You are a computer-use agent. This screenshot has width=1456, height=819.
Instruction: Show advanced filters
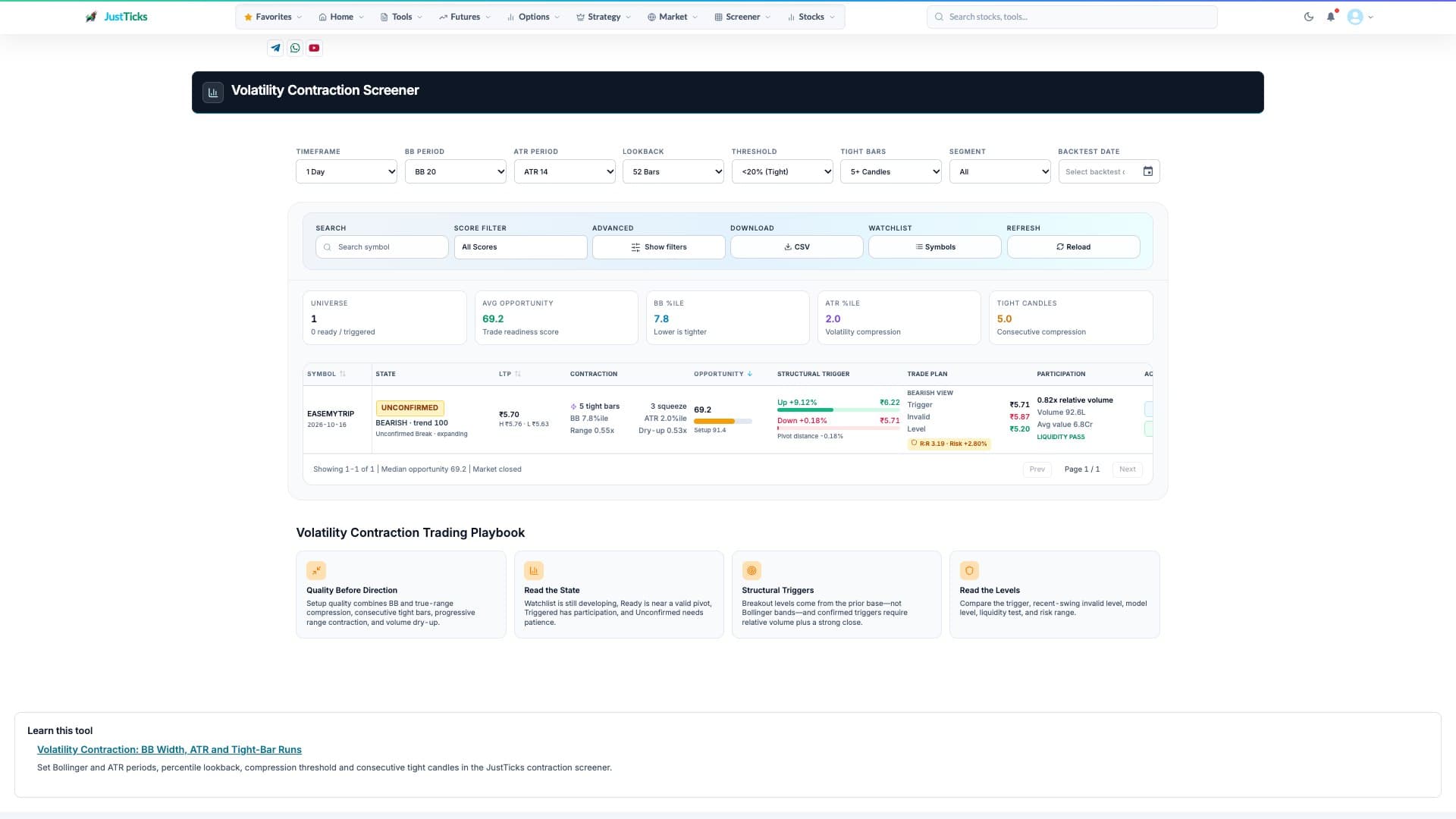coord(658,247)
